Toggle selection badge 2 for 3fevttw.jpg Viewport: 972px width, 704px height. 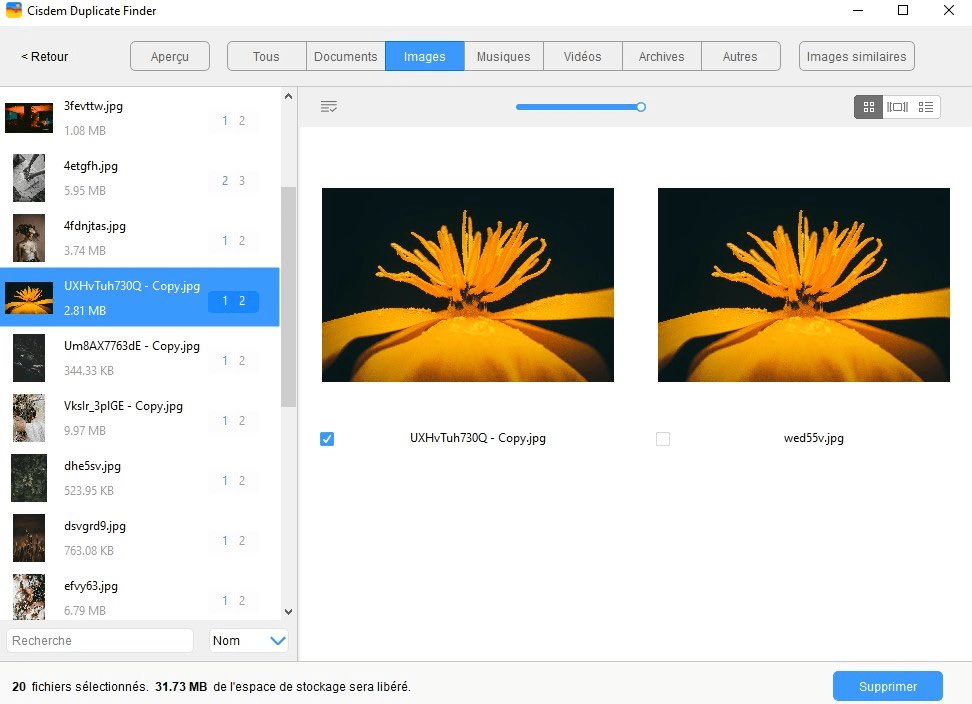(x=241, y=121)
